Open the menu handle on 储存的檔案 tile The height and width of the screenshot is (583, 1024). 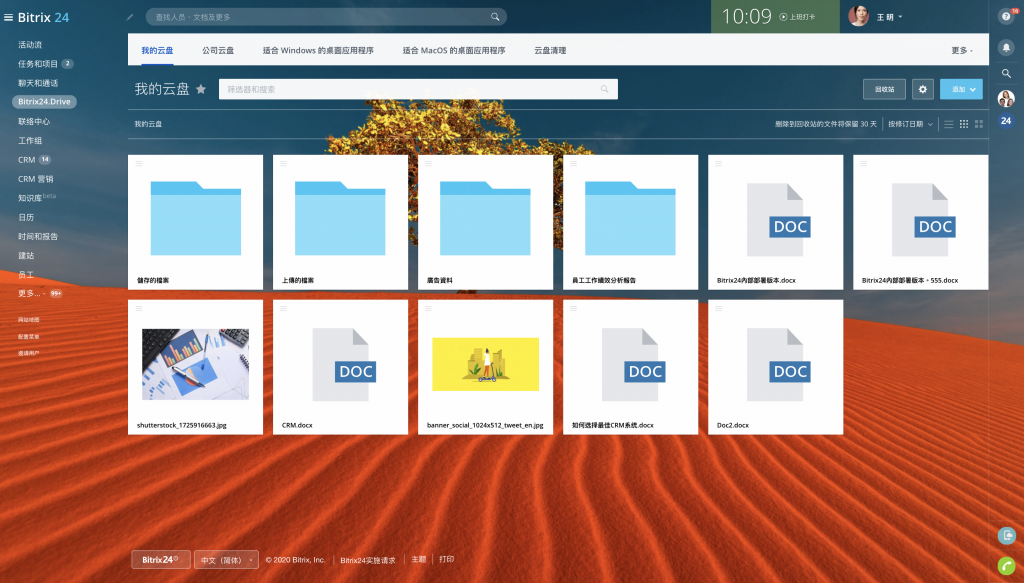pyautogui.click(x=139, y=163)
